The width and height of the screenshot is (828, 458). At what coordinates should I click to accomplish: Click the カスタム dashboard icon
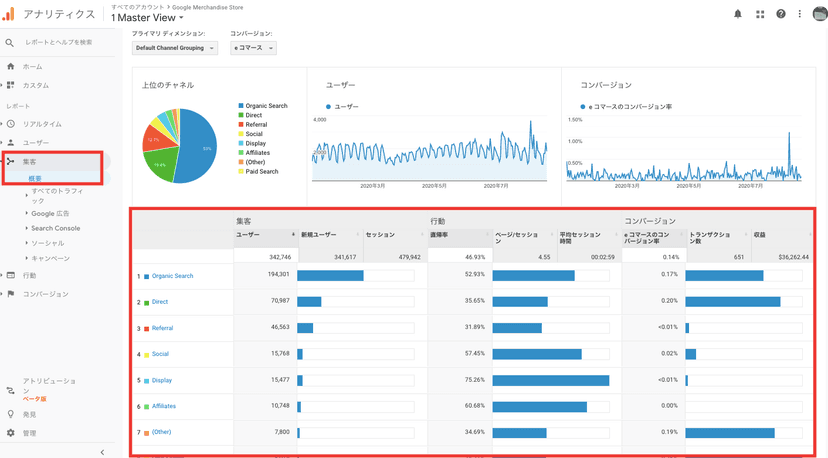11,85
